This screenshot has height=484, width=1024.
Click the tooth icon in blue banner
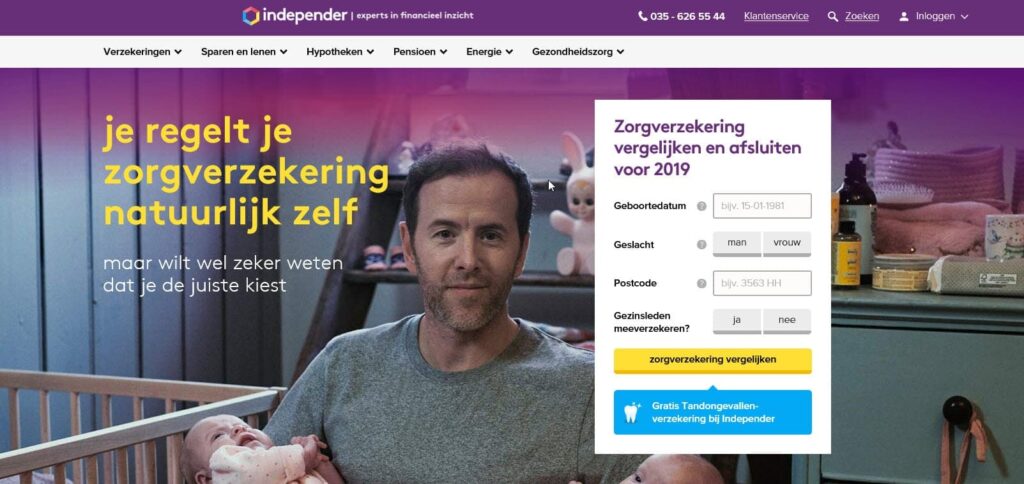pyautogui.click(x=632, y=412)
